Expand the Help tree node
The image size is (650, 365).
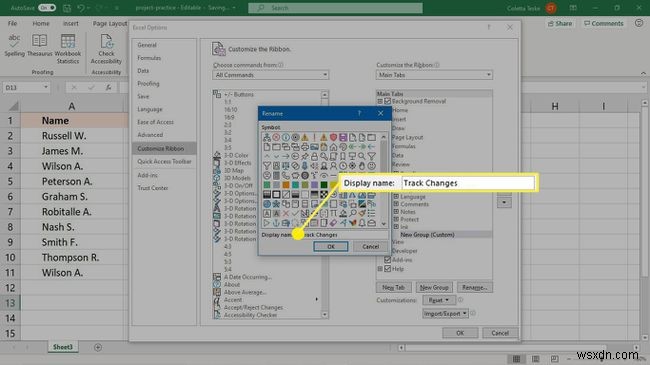(x=380, y=269)
